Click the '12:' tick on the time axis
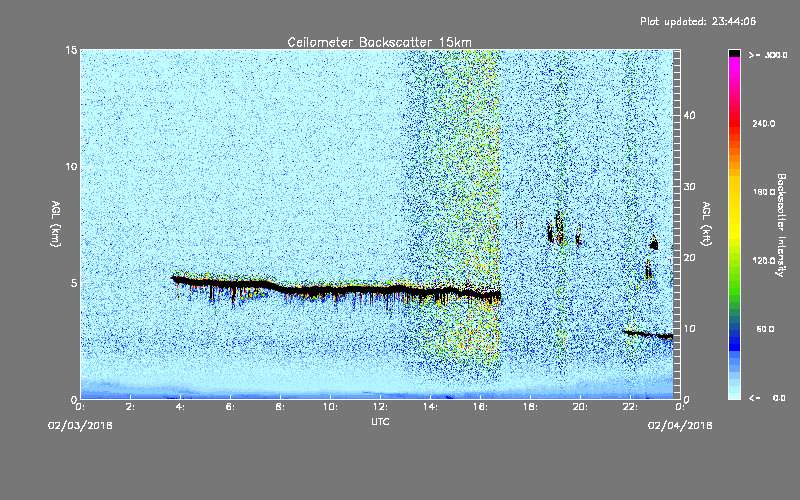The image size is (800, 500). pyautogui.click(x=380, y=407)
